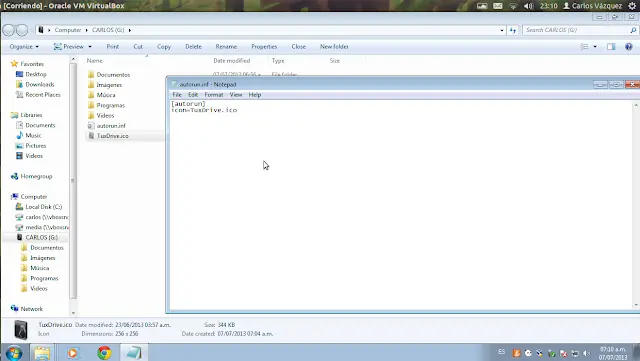The width and height of the screenshot is (640, 361).
Task: Toggle the preview pane icon
Action: pos(611,47)
